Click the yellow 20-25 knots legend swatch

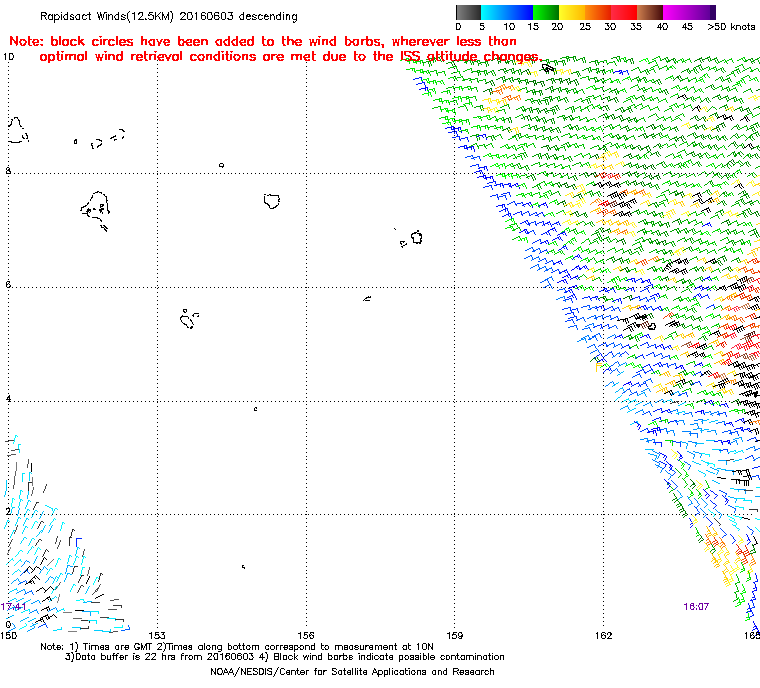(572, 12)
